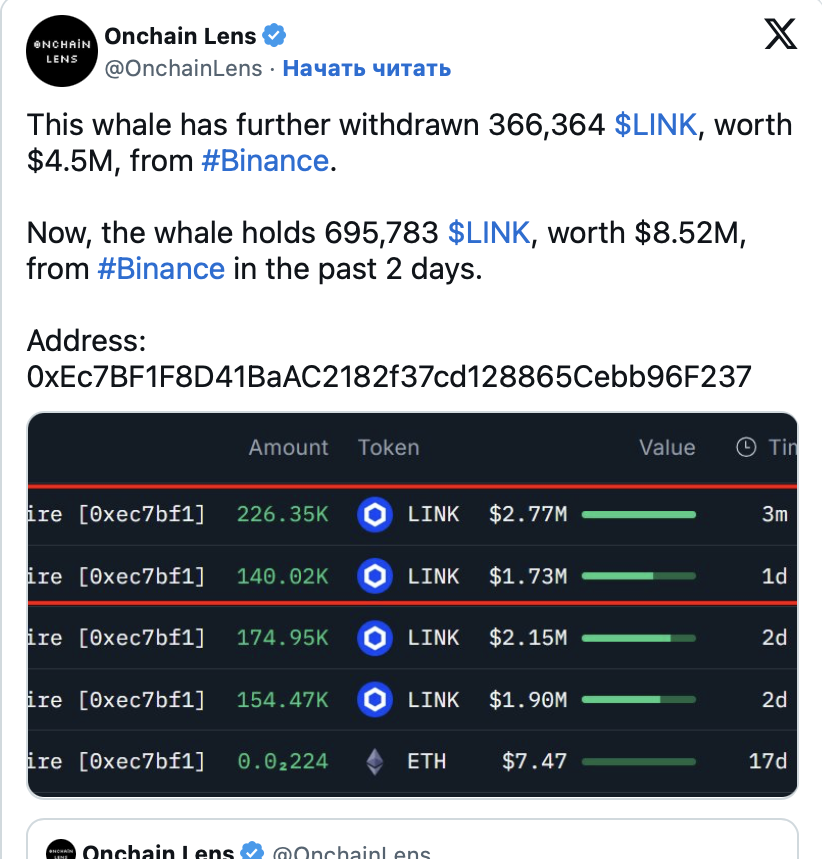822x860 pixels.
Task: Open the first $LINK cashtag link
Action: 655,126
